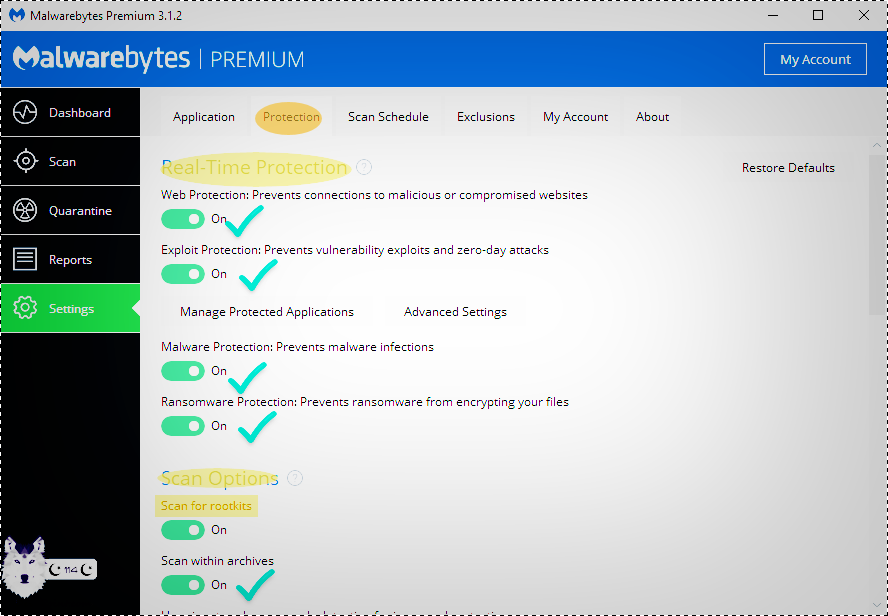Open the Exclusions tab
888x616 pixels.
tap(486, 117)
